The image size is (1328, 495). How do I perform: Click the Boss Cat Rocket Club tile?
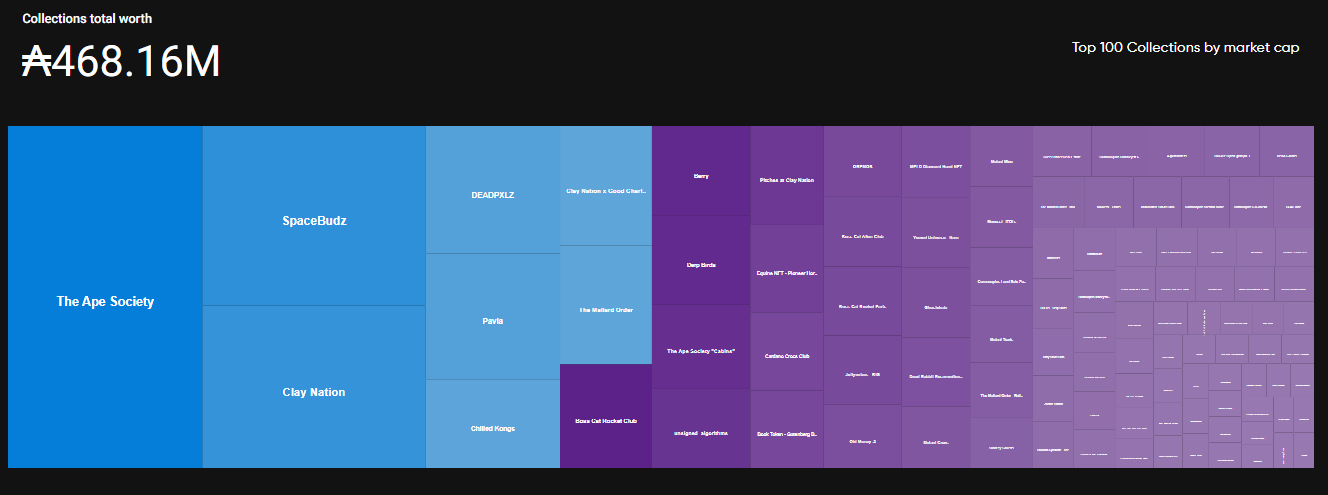pos(606,416)
